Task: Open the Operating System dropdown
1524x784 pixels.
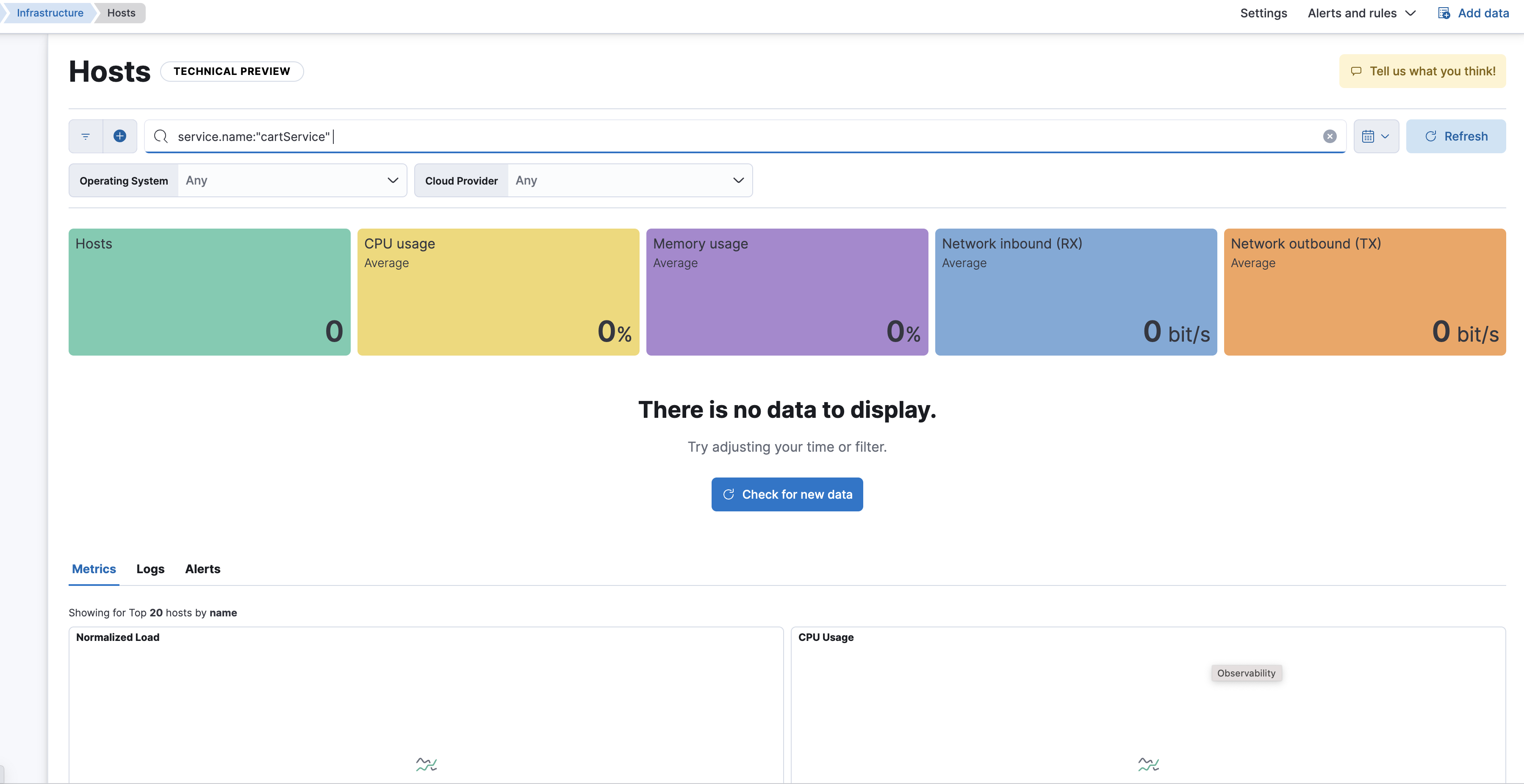Action: coord(292,180)
